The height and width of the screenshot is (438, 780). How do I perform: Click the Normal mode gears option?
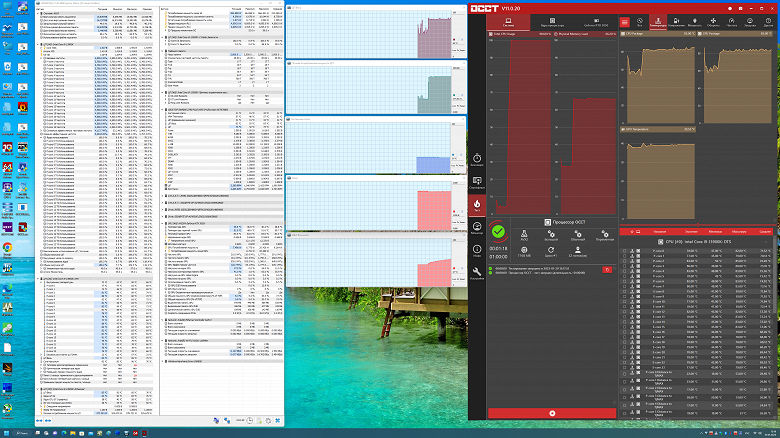578,235
